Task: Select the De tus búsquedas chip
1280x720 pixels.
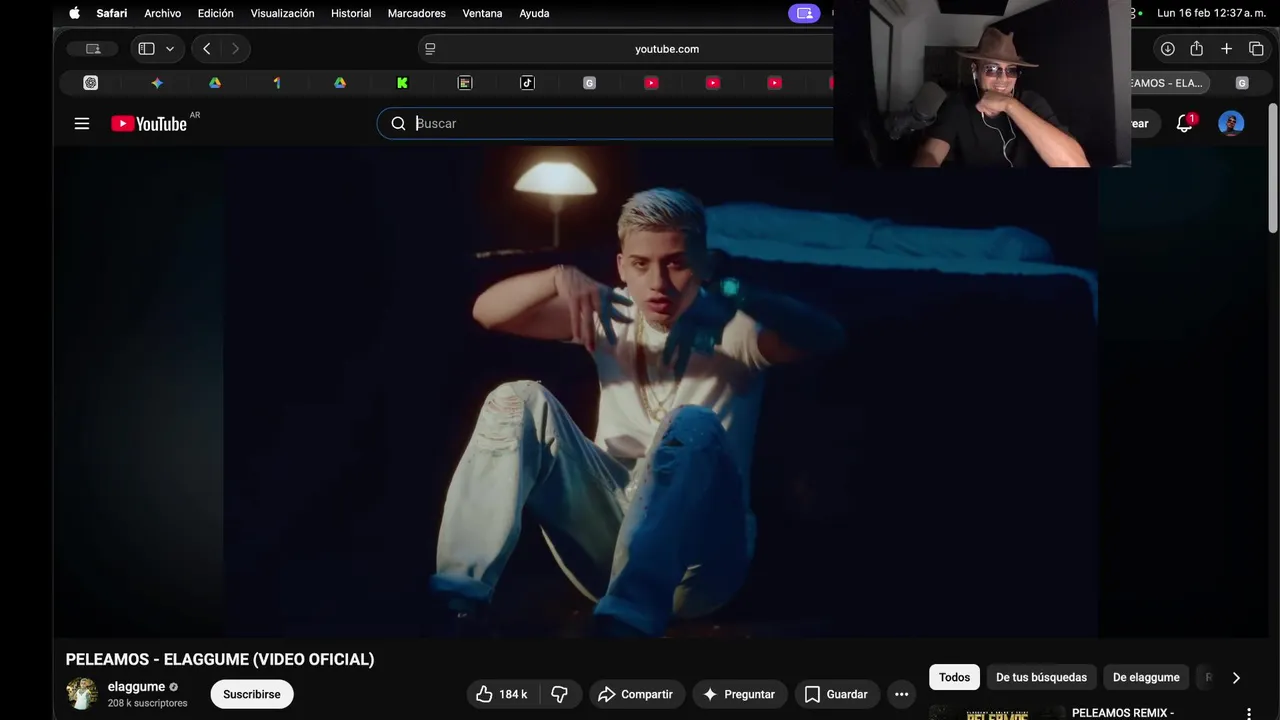Action: point(1041,677)
